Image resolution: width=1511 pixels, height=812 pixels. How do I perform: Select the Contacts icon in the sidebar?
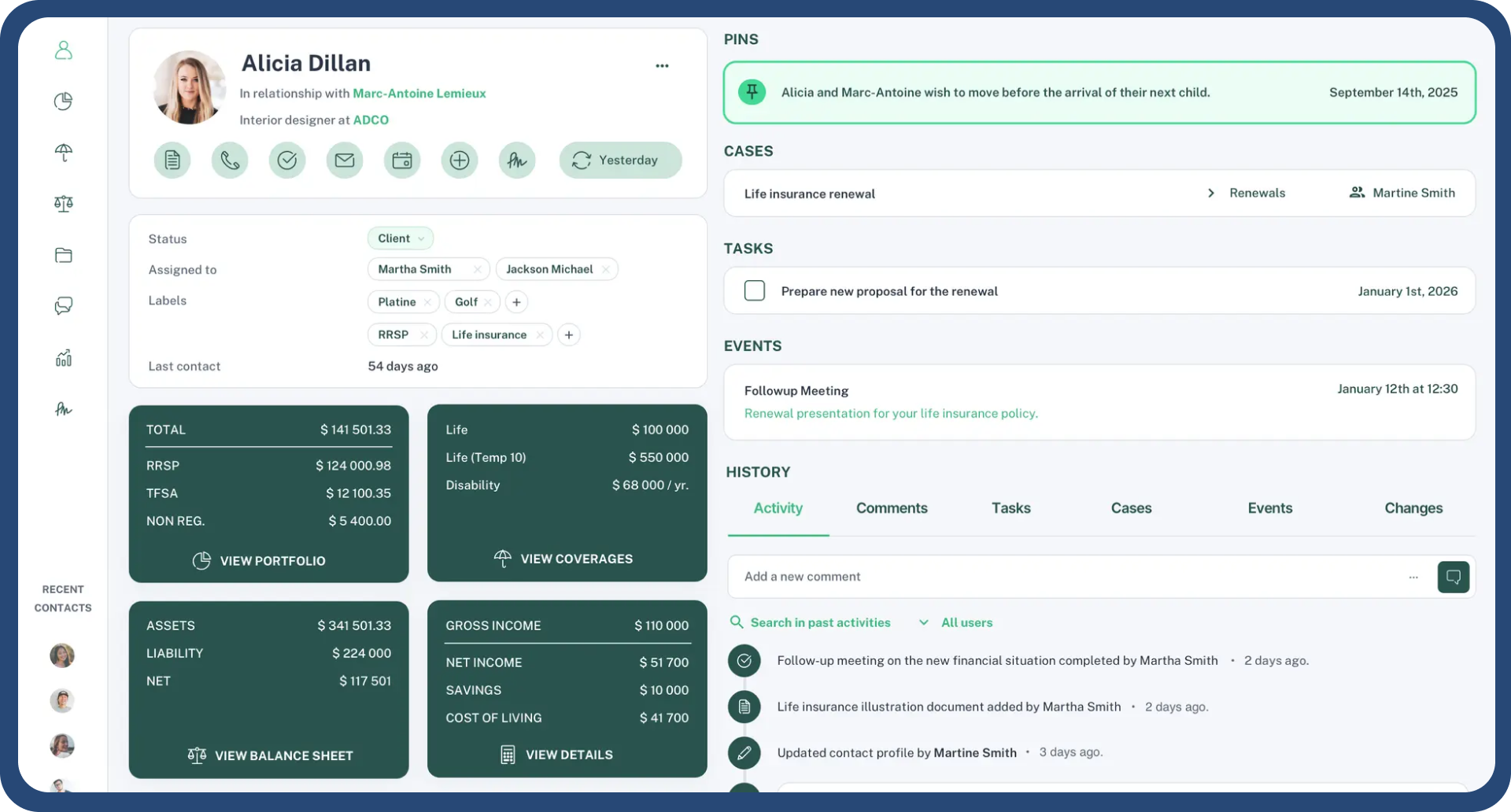(x=63, y=50)
